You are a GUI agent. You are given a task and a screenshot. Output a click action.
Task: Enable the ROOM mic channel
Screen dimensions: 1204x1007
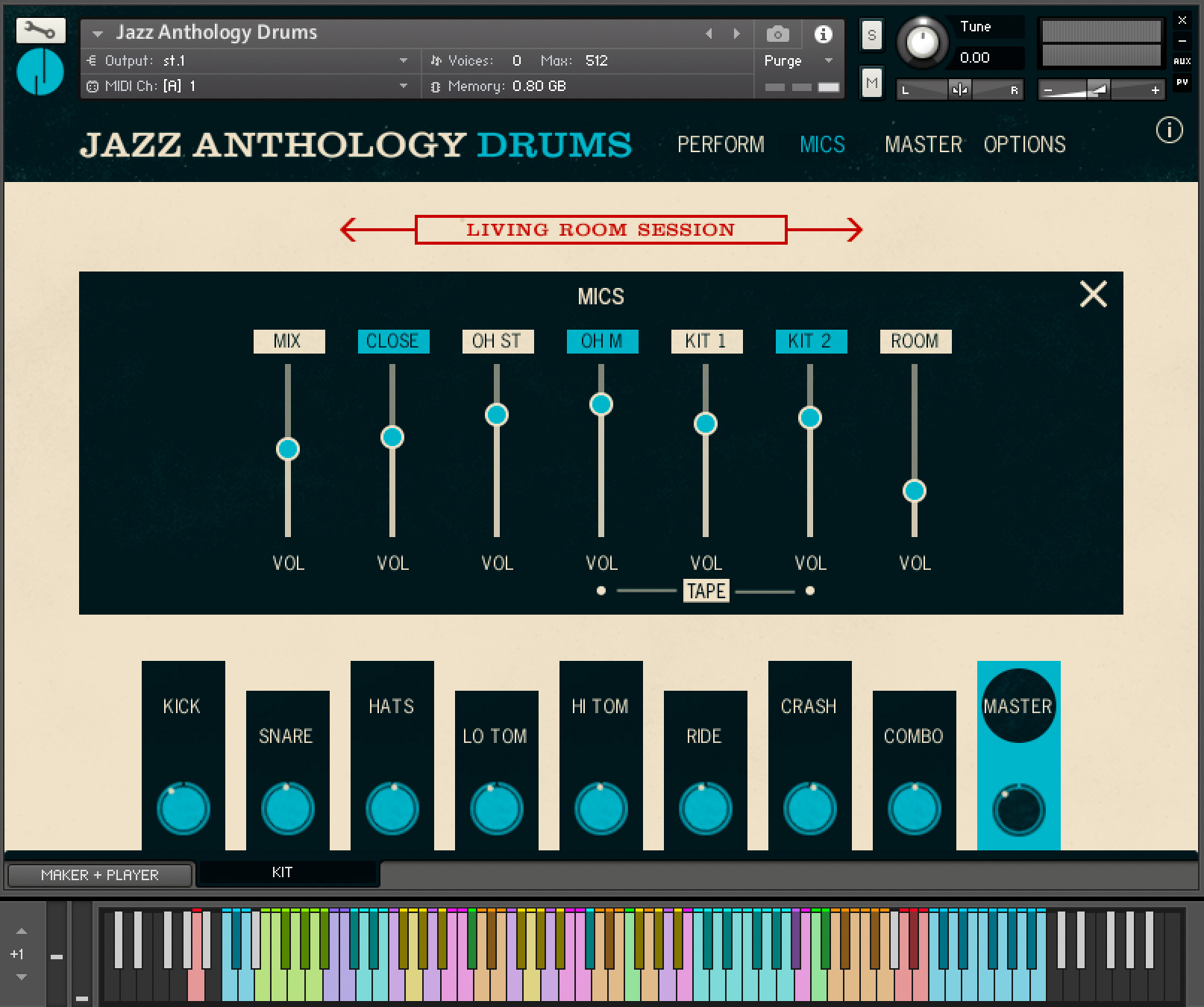(915, 341)
